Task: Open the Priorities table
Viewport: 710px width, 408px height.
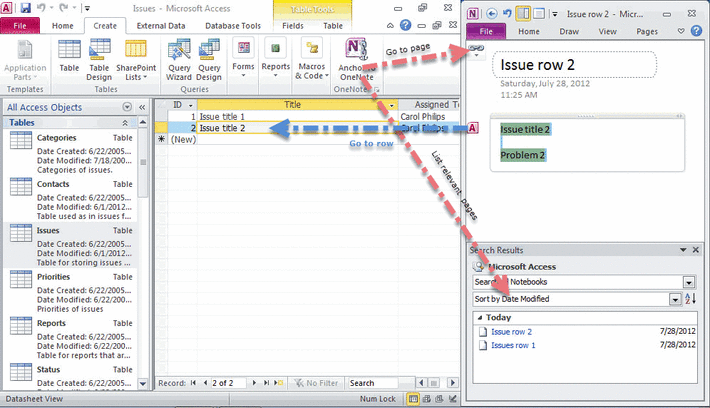Action: click(71, 293)
